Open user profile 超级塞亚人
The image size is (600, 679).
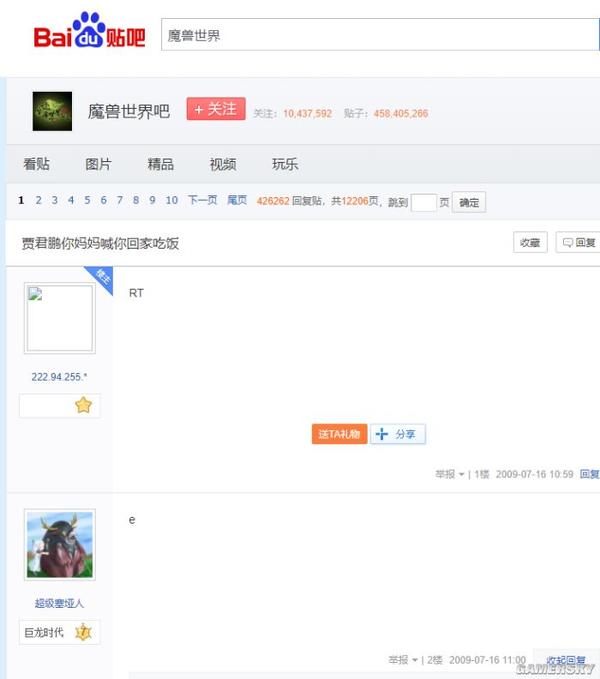(x=59, y=603)
